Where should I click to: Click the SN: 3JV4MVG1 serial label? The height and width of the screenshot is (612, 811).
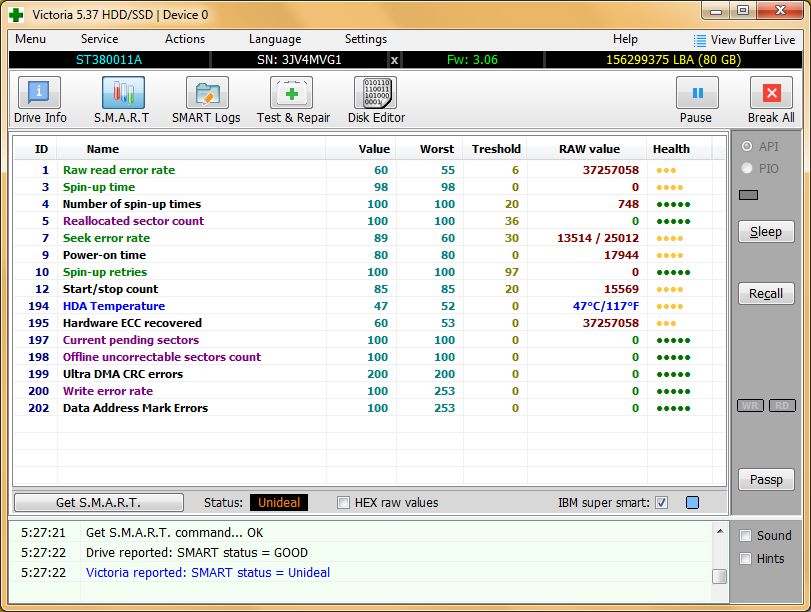click(299, 60)
